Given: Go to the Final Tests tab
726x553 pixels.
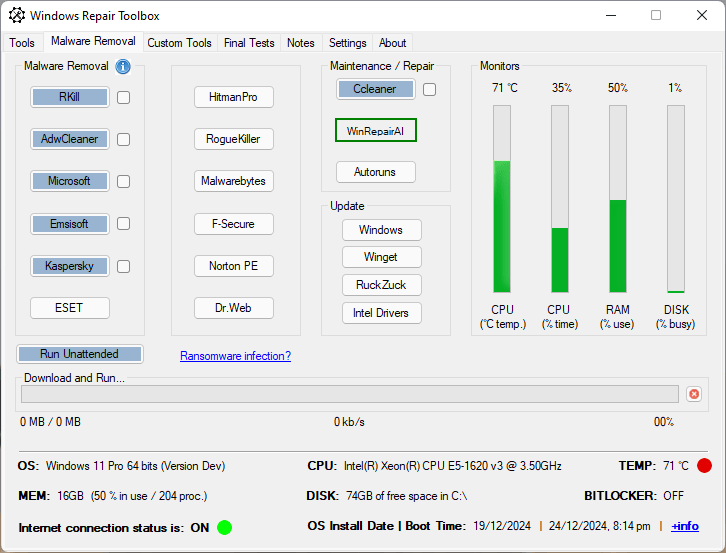Looking at the screenshot, I should click(x=249, y=43).
